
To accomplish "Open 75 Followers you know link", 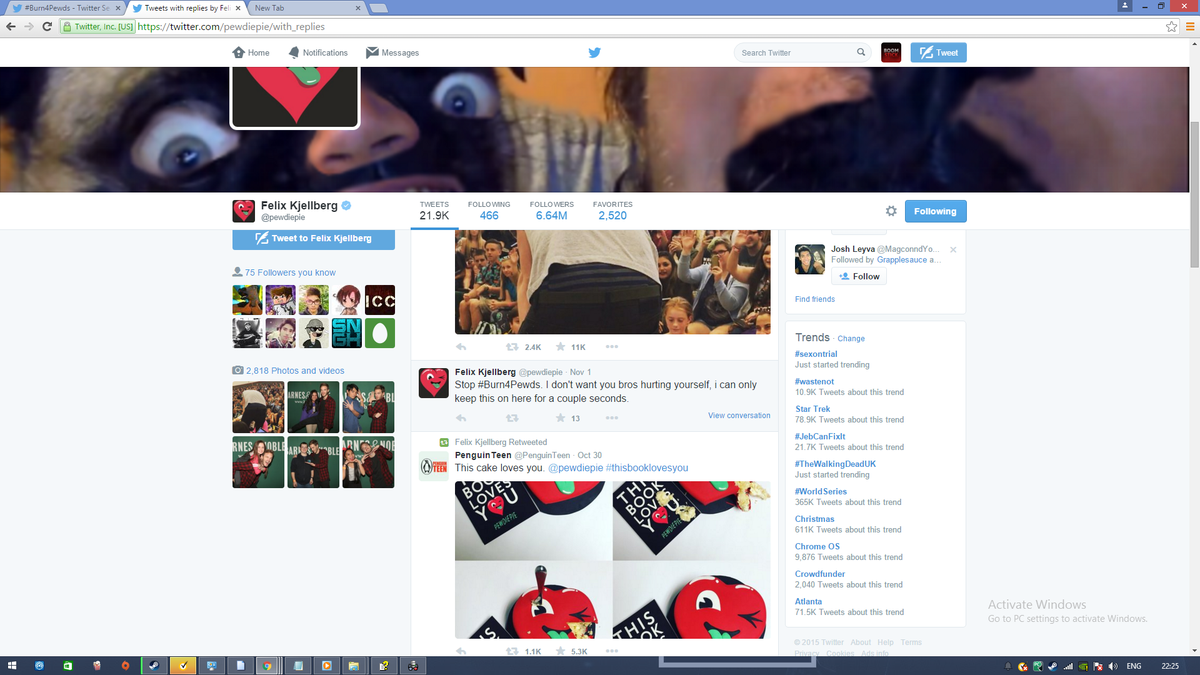I will coord(290,272).
